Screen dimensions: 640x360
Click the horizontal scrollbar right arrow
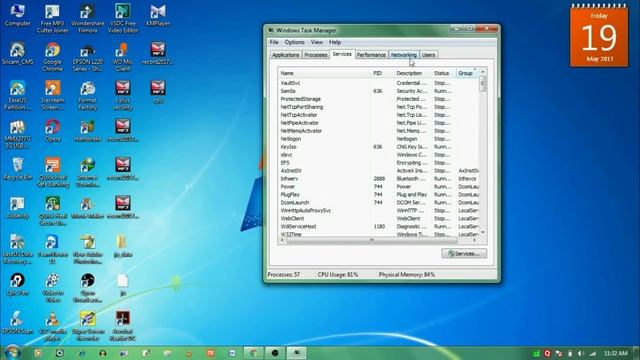[x=475, y=240]
